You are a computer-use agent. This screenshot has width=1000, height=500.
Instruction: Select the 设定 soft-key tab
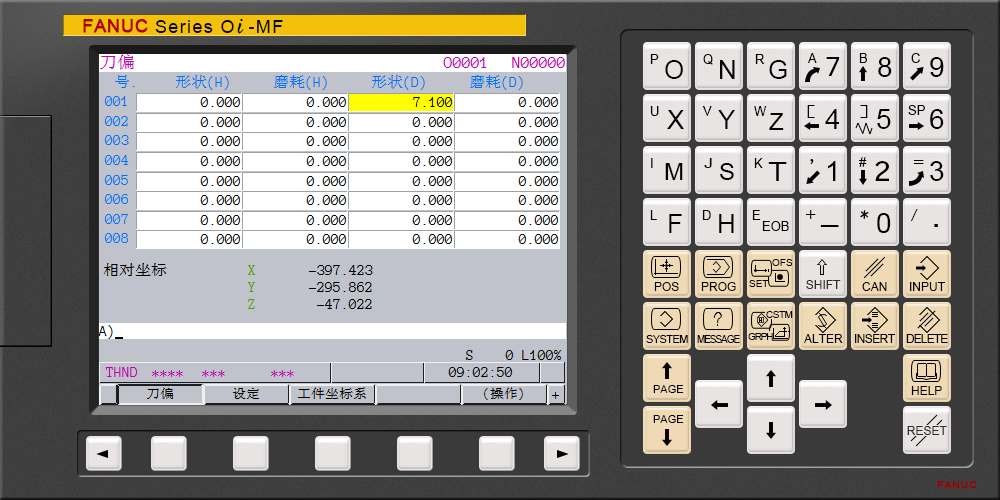pyautogui.click(x=246, y=394)
